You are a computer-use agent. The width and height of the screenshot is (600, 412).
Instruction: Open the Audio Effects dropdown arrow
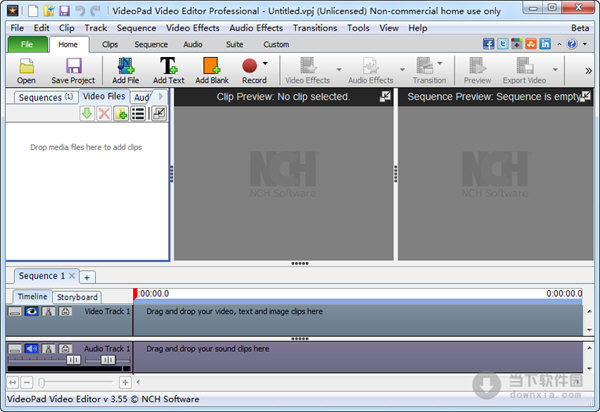point(402,69)
